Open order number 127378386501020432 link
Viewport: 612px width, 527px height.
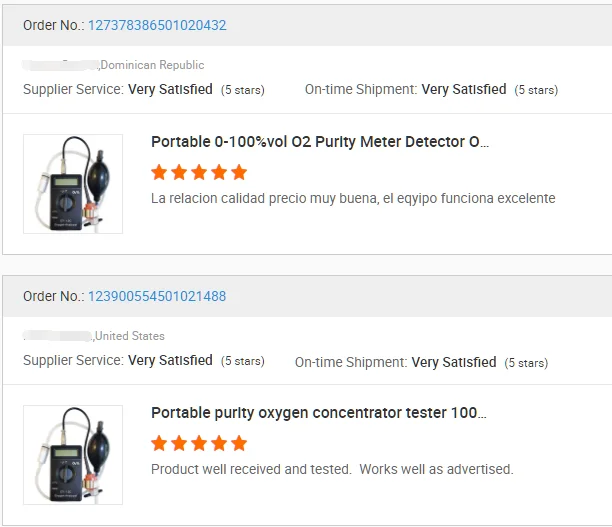(x=157, y=25)
